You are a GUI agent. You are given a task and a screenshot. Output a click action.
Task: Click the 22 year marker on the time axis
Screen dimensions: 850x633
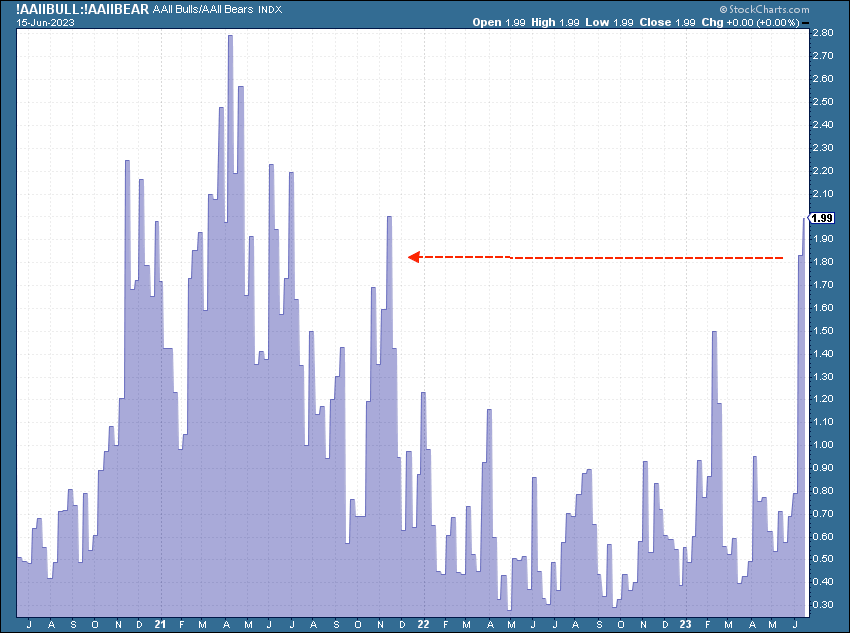click(x=423, y=625)
